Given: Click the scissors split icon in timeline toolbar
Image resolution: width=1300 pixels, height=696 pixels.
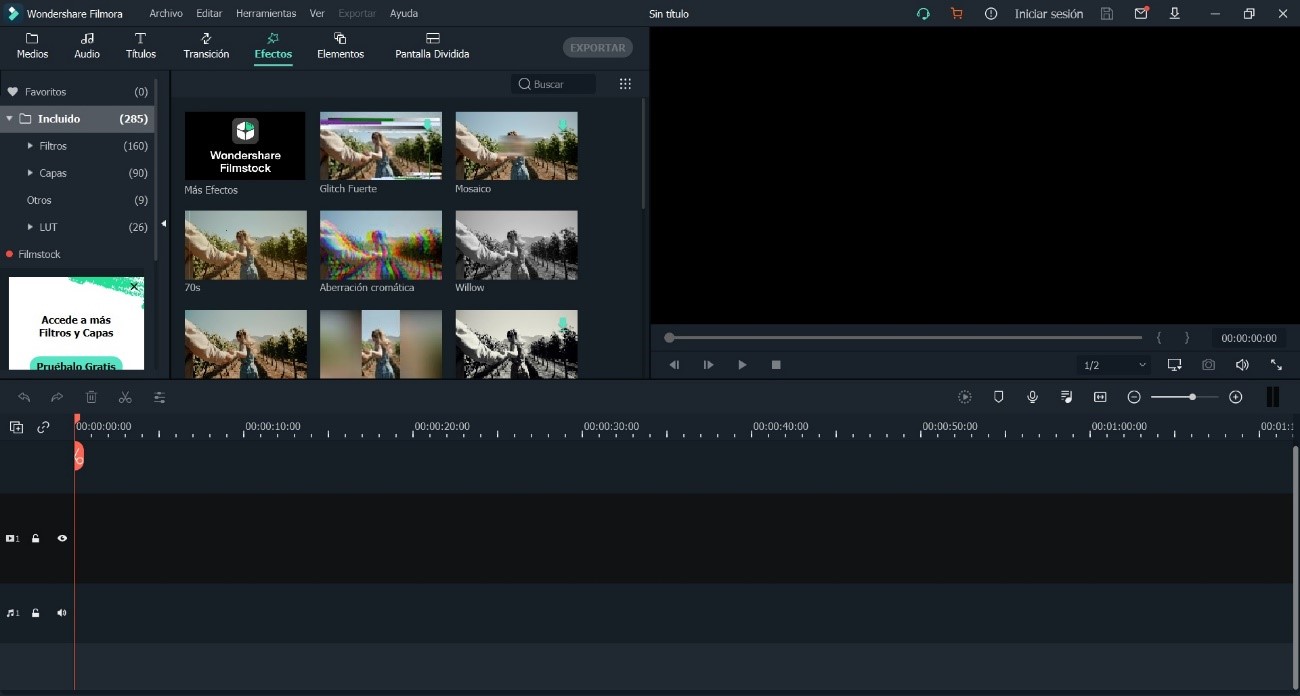Looking at the screenshot, I should point(125,397).
